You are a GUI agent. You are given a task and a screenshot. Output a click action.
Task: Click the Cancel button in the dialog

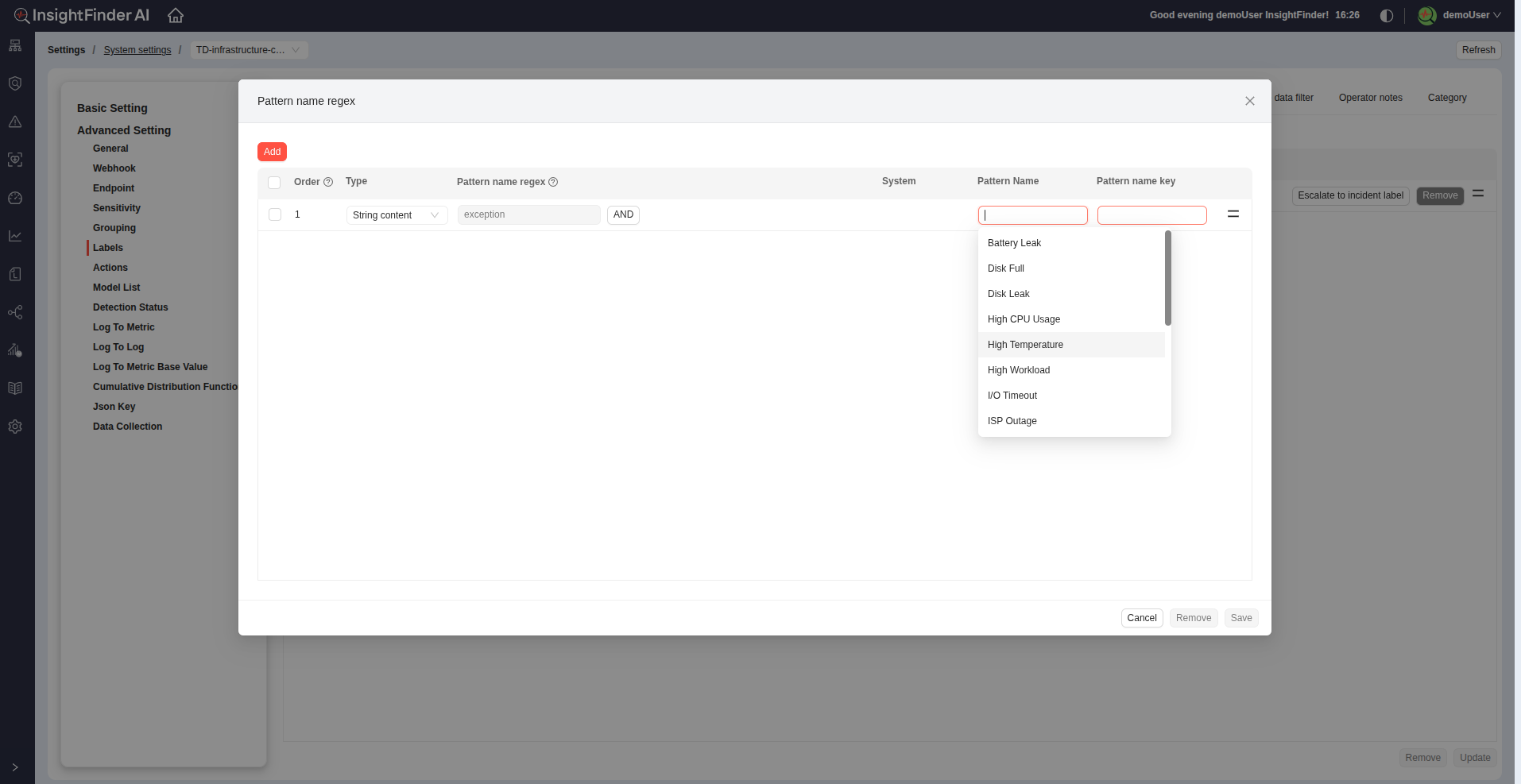tap(1141, 618)
